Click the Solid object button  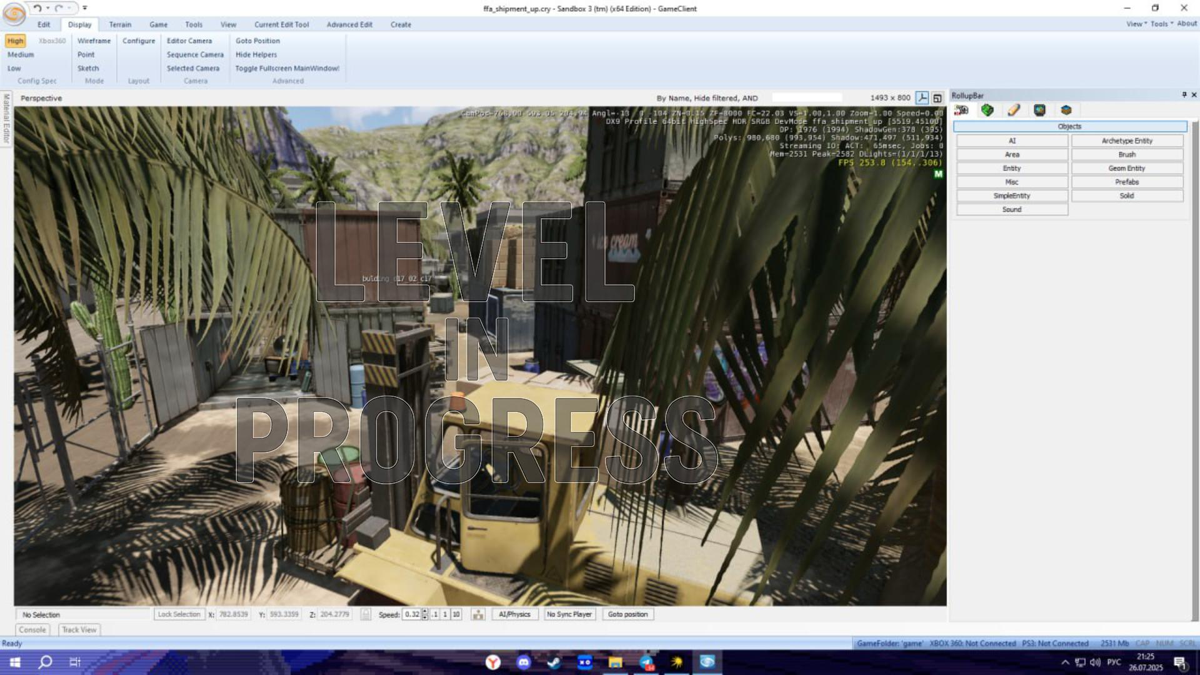pyautogui.click(x=1127, y=196)
